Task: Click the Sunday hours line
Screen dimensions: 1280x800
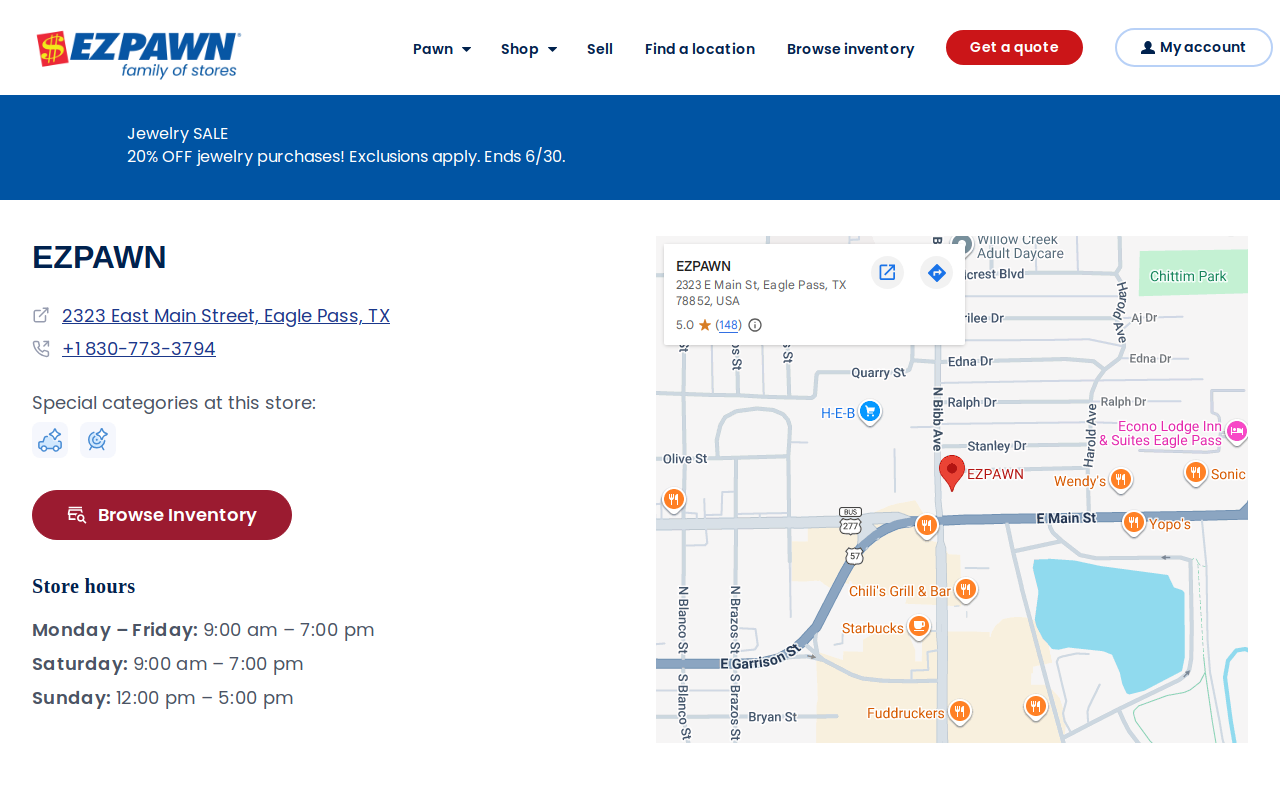Action: pyautogui.click(x=163, y=698)
